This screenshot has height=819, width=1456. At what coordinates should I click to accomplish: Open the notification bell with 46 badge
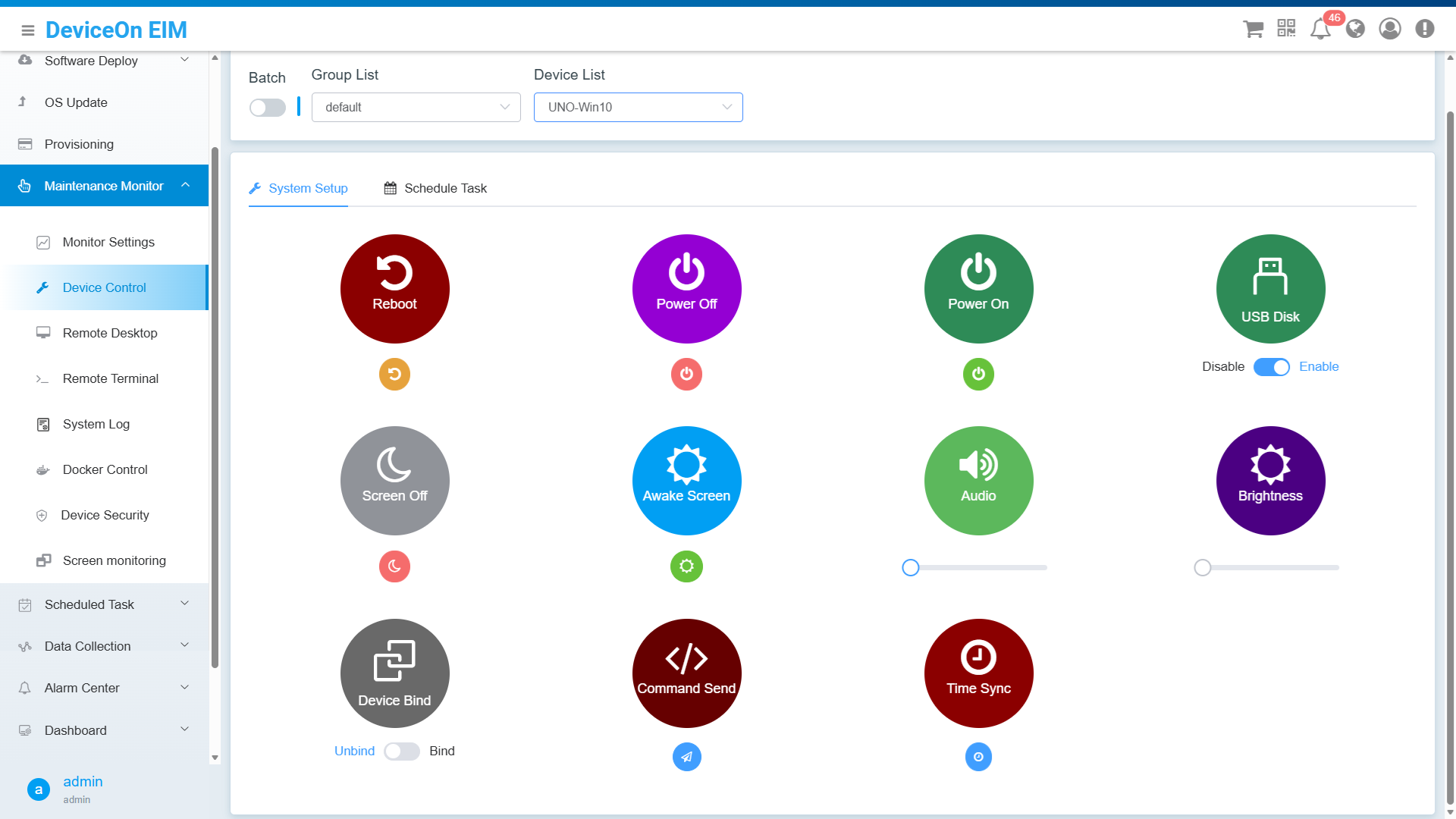(1320, 29)
